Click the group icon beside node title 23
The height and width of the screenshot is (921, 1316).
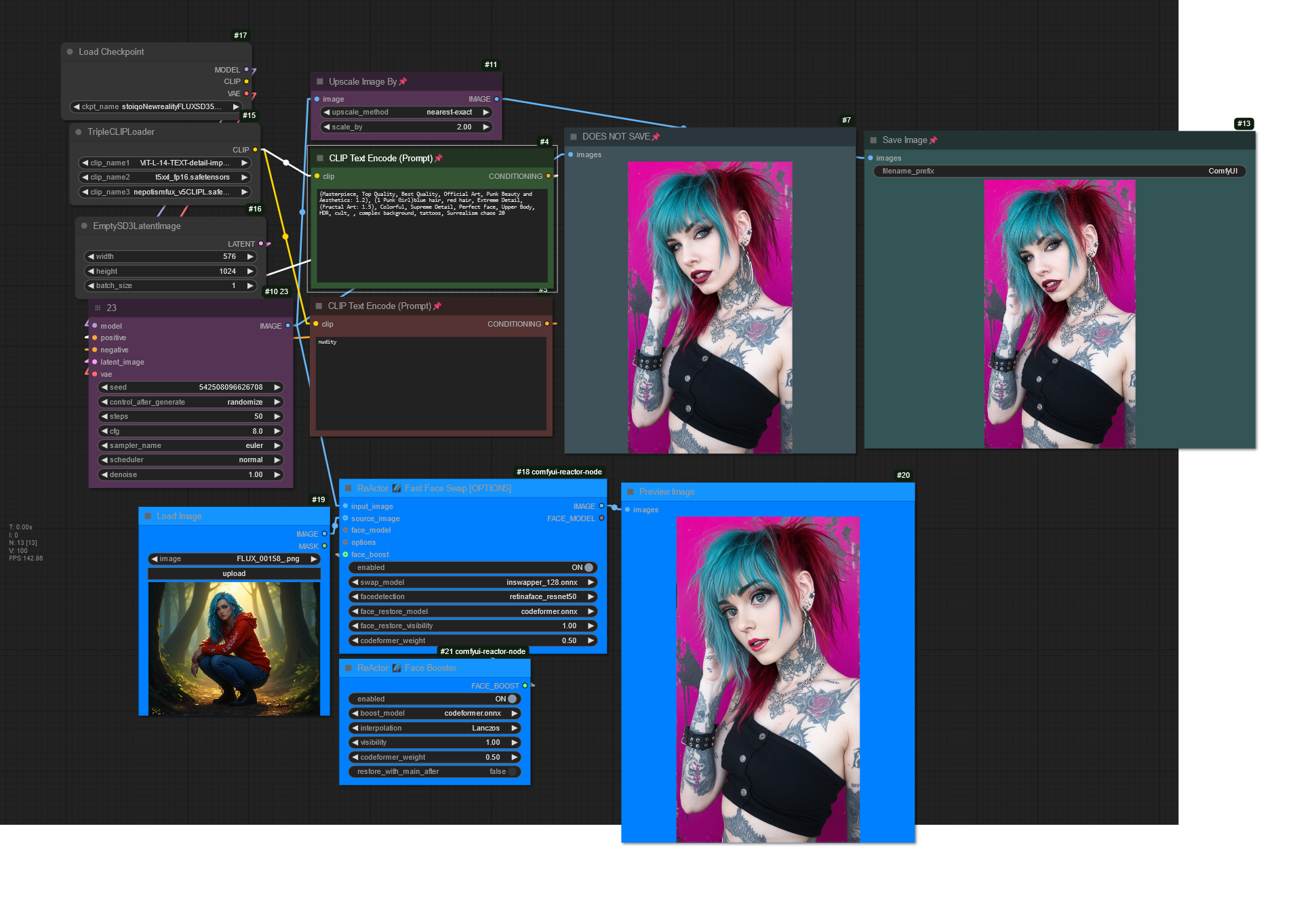point(98,308)
